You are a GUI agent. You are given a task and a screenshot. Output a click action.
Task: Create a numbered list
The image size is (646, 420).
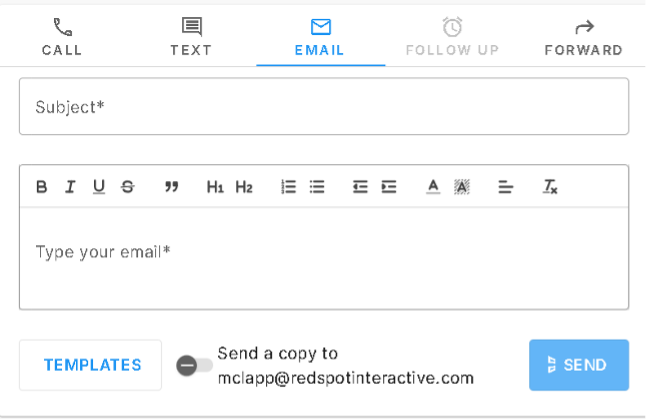click(x=288, y=187)
